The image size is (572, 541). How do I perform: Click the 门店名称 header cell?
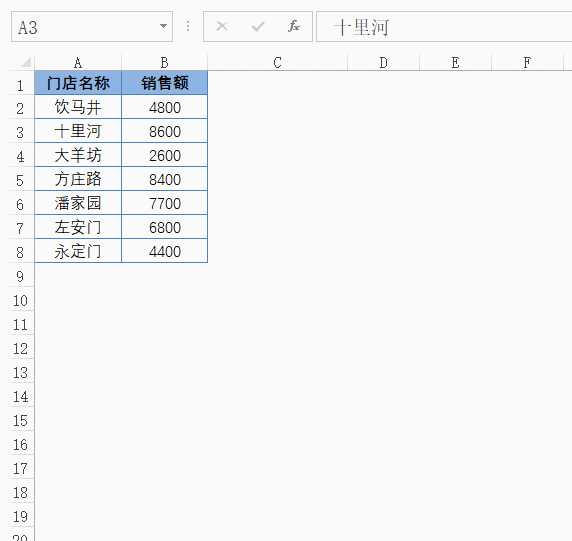(78, 83)
